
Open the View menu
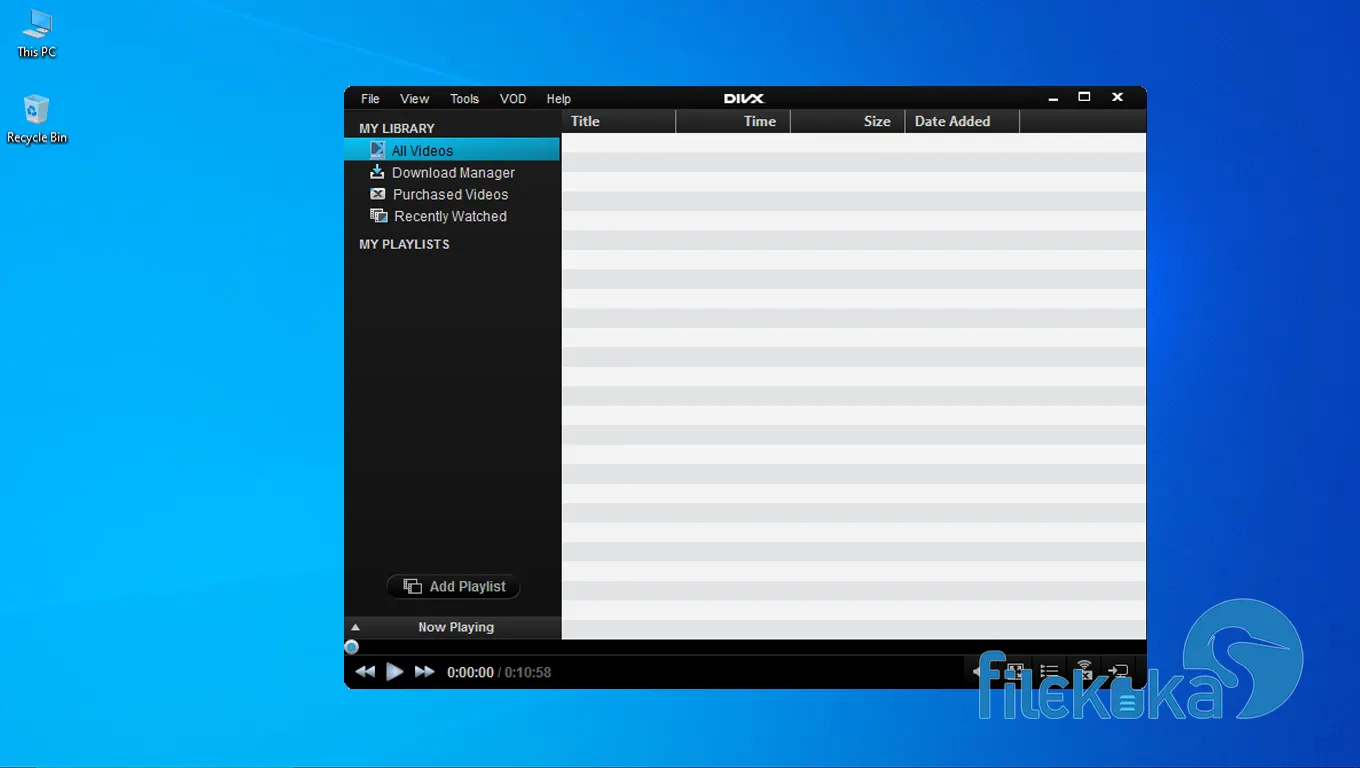[414, 99]
